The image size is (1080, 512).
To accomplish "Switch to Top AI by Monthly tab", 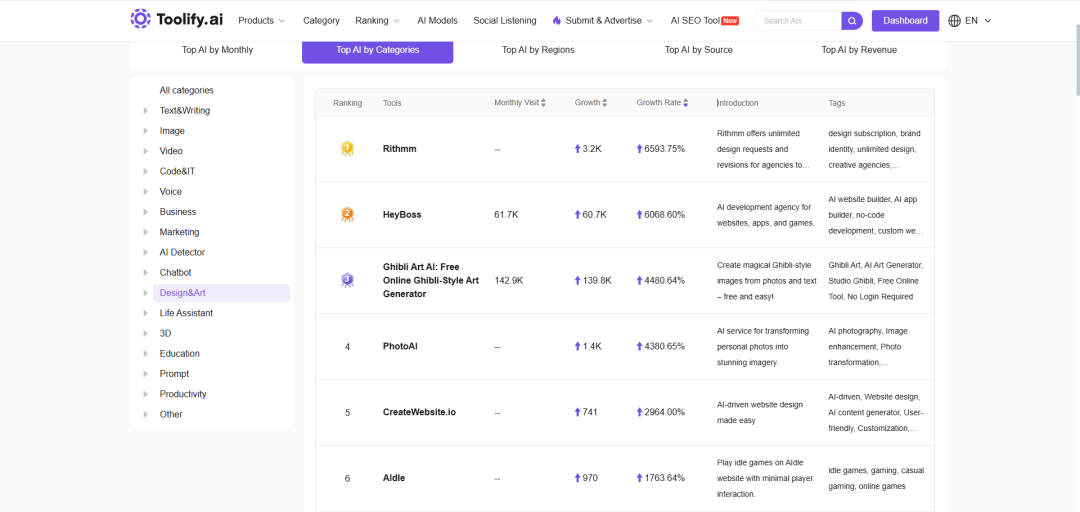I will click(218, 50).
